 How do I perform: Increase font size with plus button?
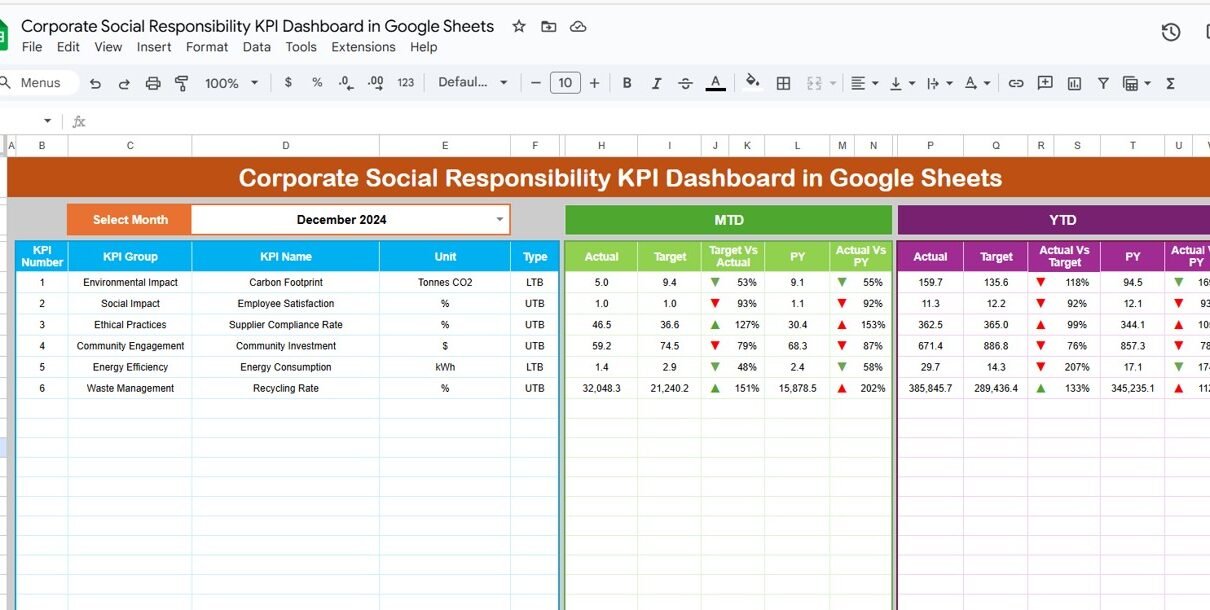coord(594,83)
